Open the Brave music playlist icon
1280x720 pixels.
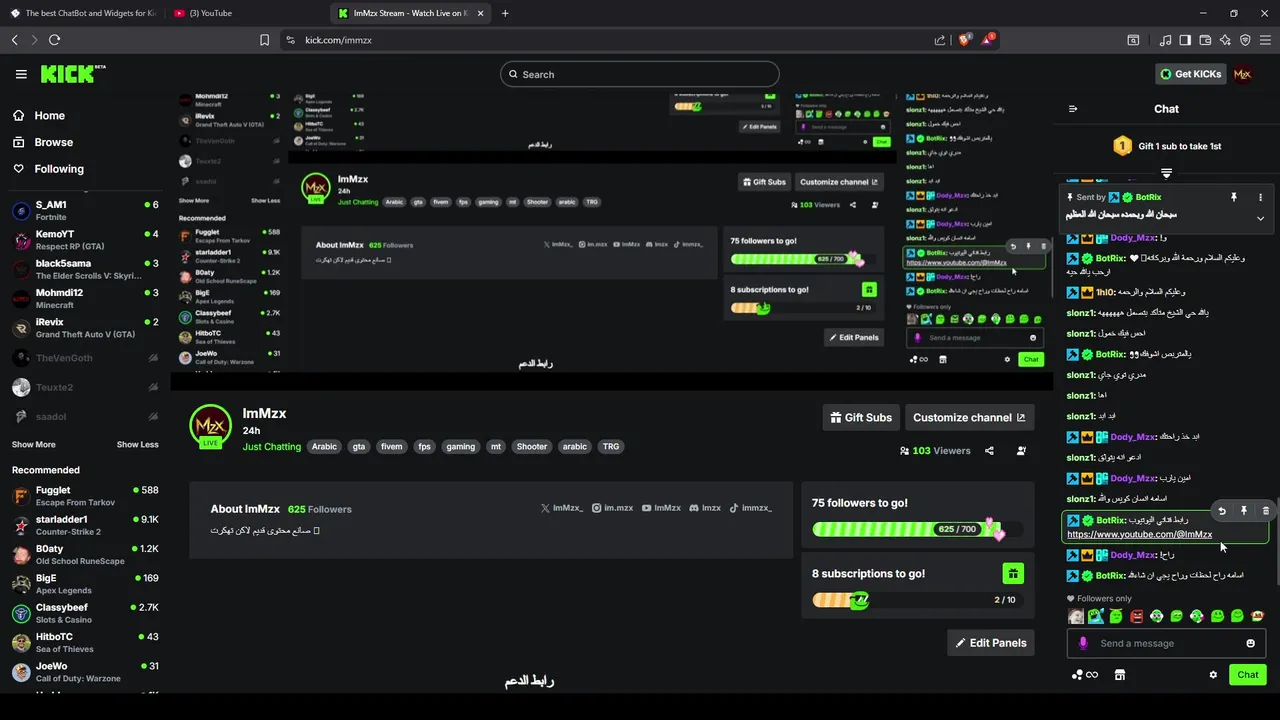click(x=1165, y=40)
